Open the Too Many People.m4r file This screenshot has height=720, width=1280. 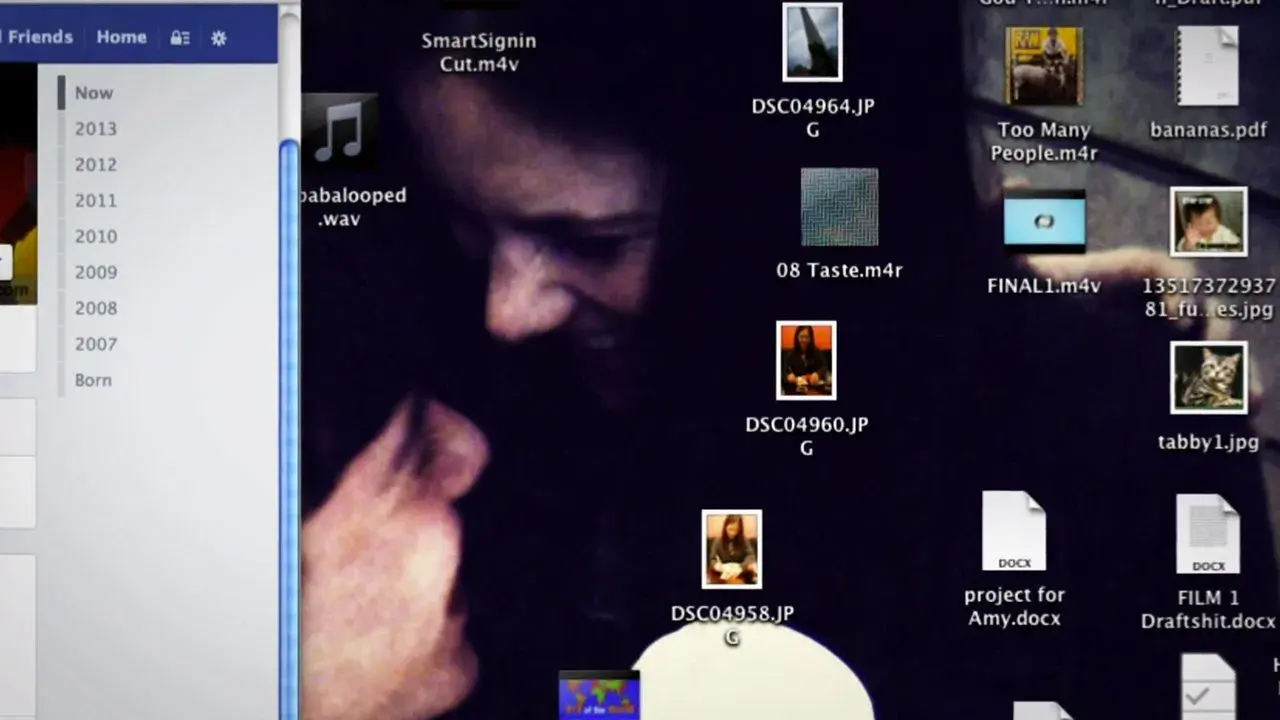[1044, 65]
